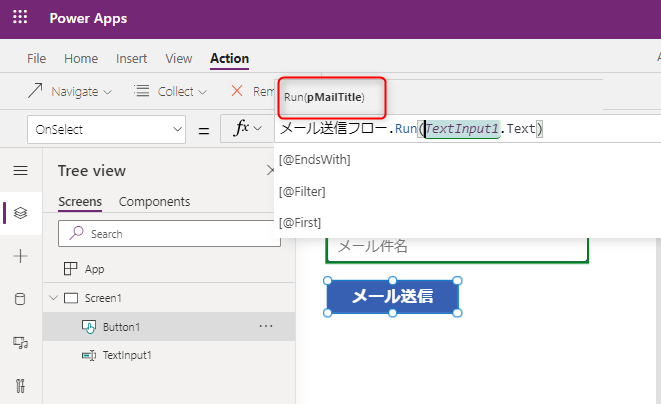Click inside the formula bar text

[411, 128]
